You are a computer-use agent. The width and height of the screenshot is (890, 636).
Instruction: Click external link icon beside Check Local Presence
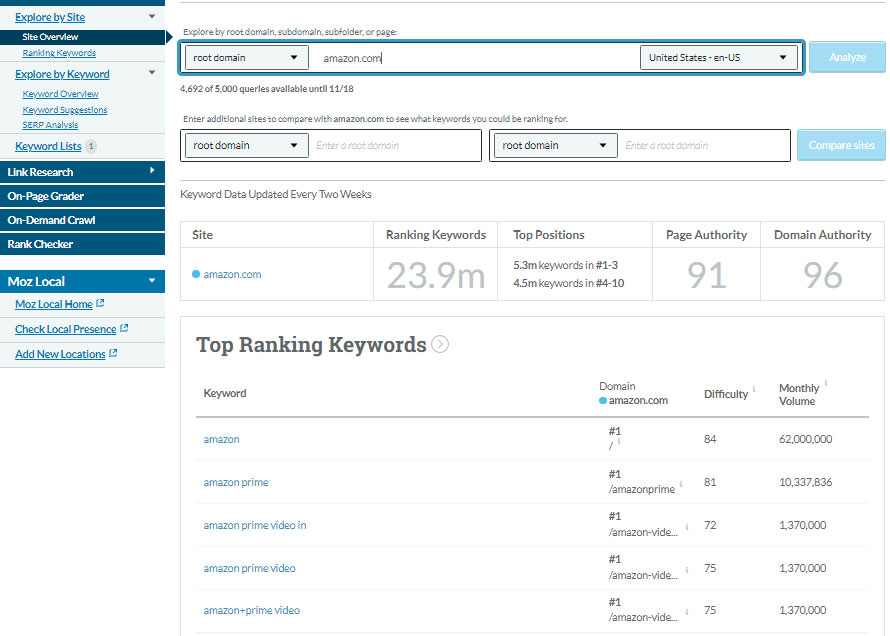123,329
